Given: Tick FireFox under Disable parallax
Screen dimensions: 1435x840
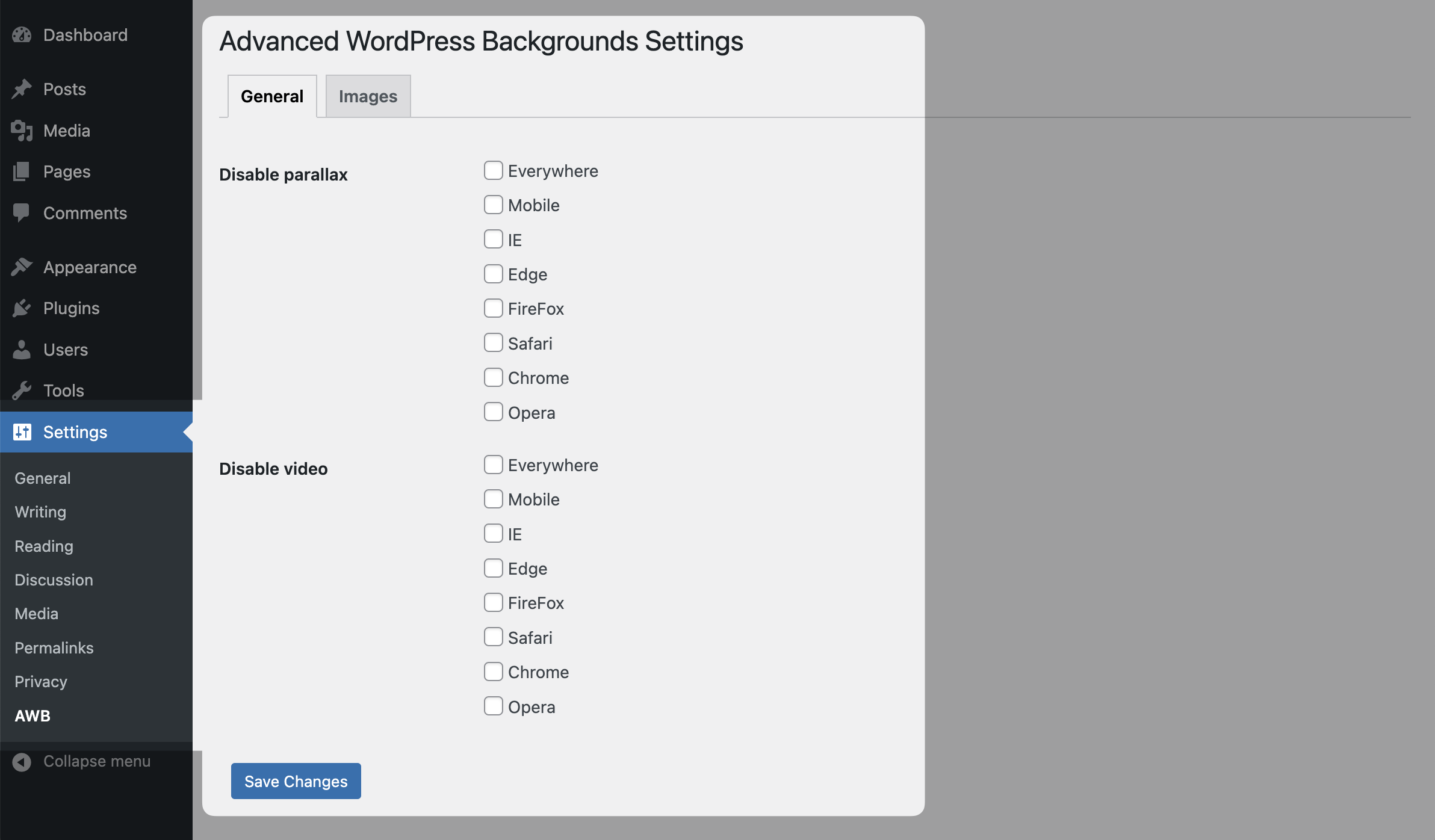Looking at the screenshot, I should (494, 308).
